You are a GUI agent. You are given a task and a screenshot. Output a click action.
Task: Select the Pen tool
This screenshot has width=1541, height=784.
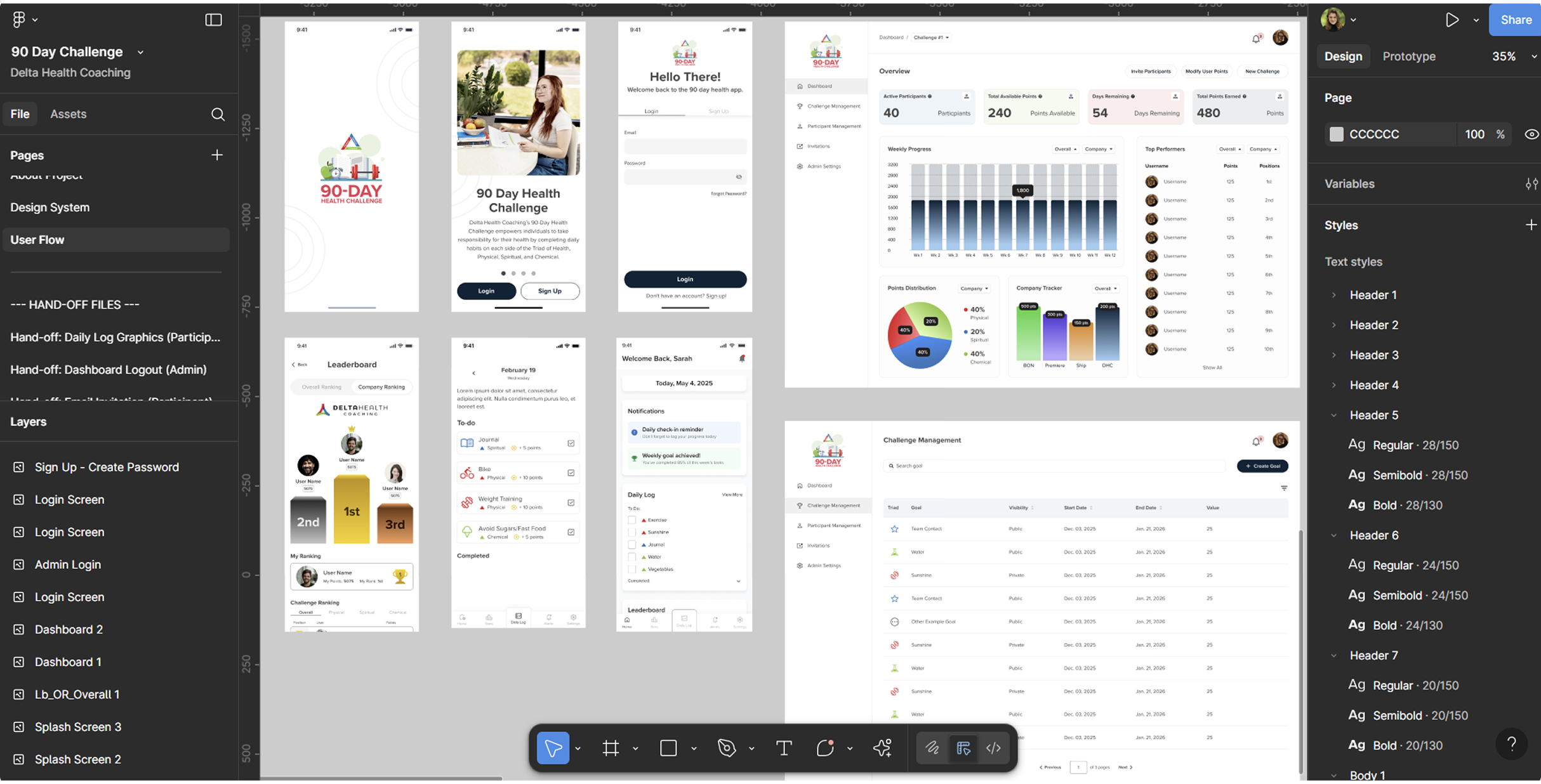[726, 748]
